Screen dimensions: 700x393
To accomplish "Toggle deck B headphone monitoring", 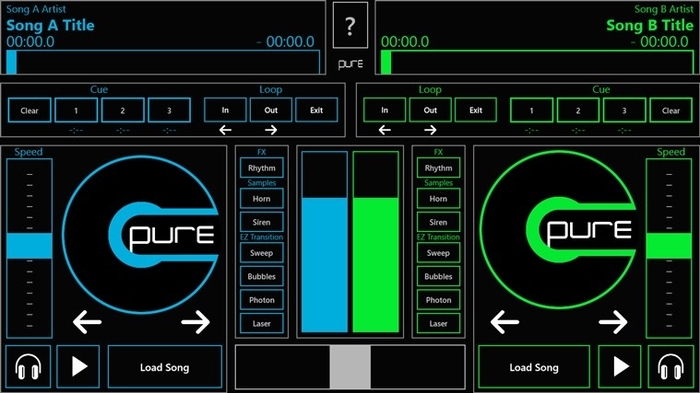I will coord(671,367).
